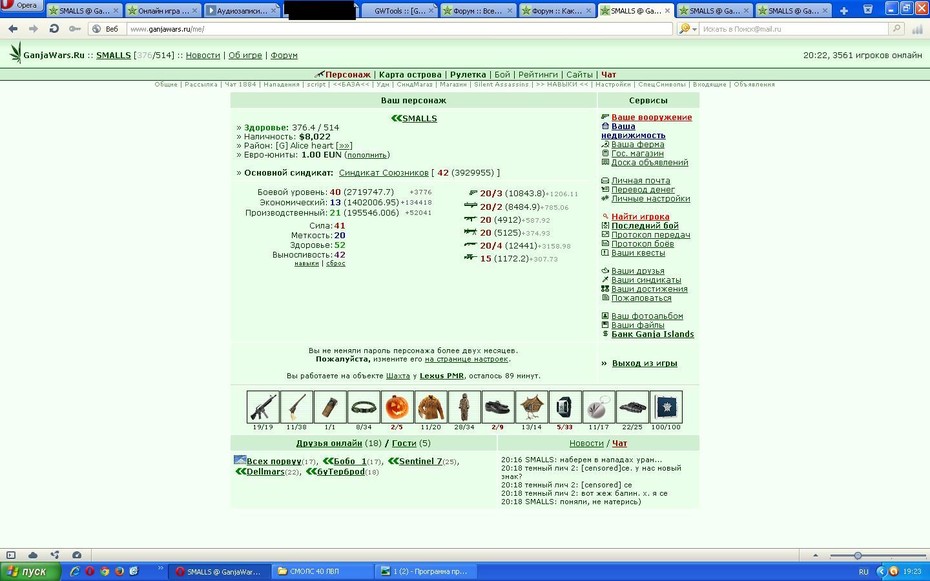Click the Новости link in page header
930x581 pixels.
pos(203,55)
